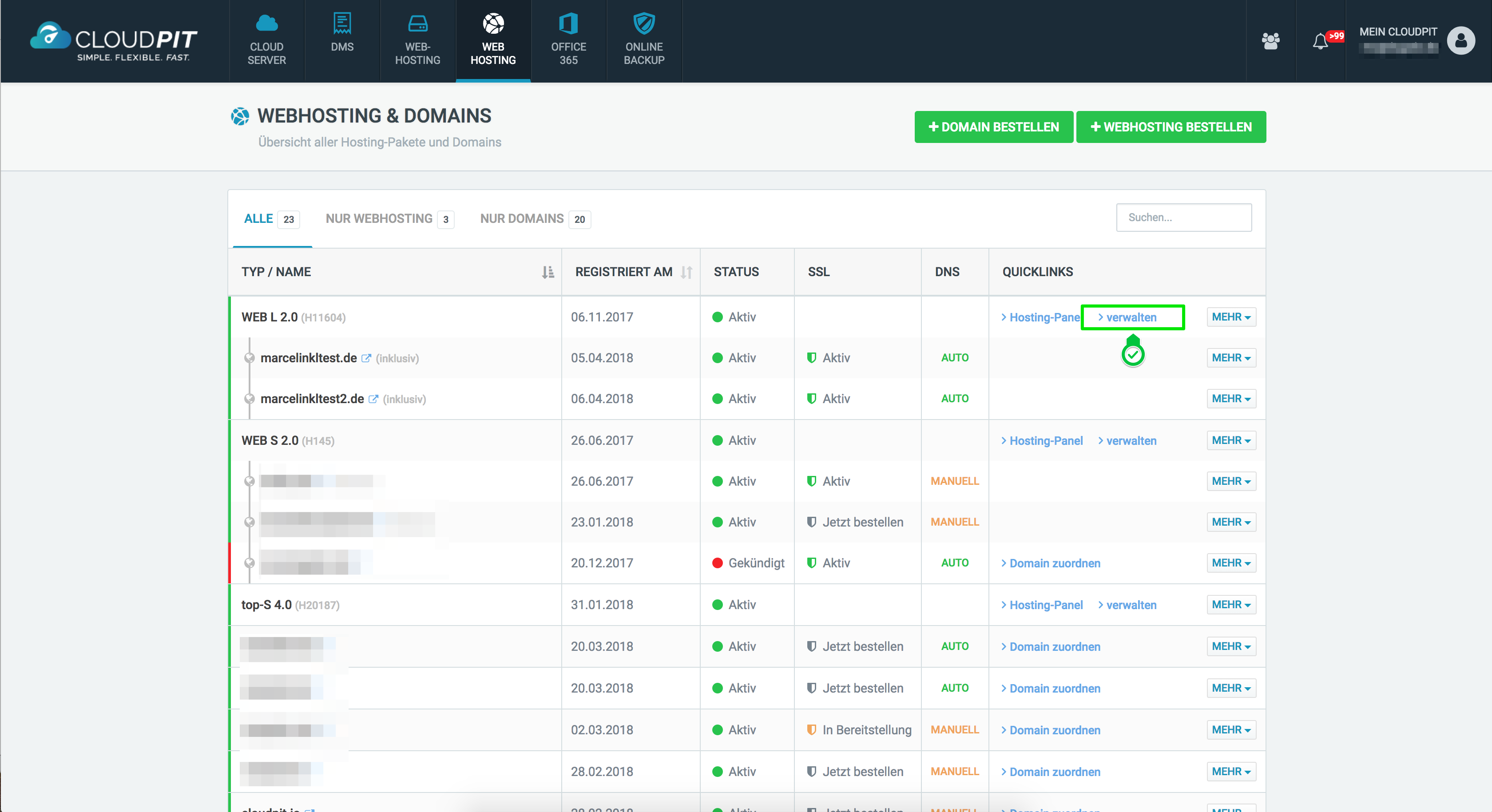The height and width of the screenshot is (812, 1492).
Task: Open marcelinkltest.de via external link icon
Action: pos(366,358)
